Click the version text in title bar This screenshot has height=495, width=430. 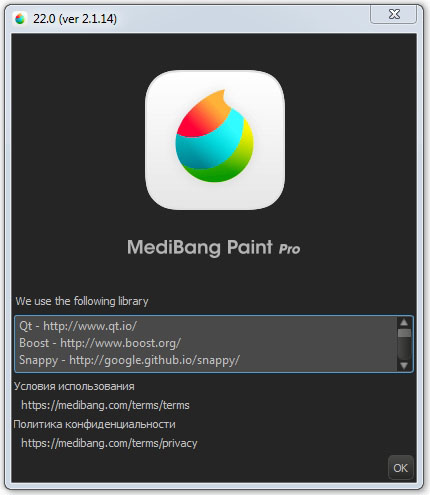click(75, 19)
